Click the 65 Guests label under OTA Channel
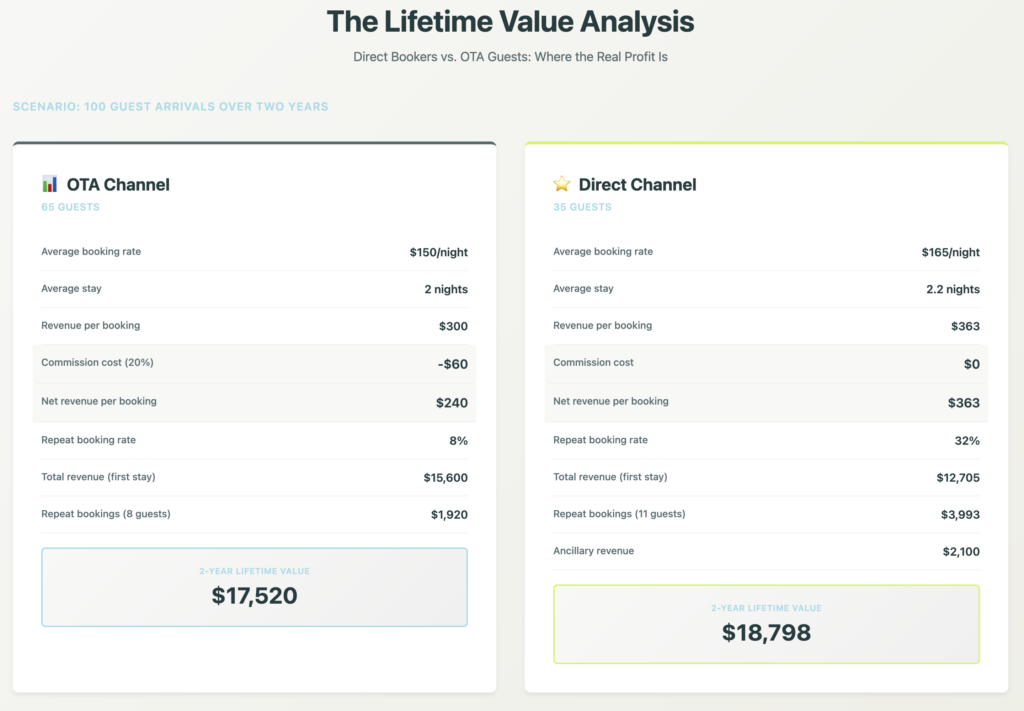Viewport: 1024px width, 711px height. tap(70, 207)
